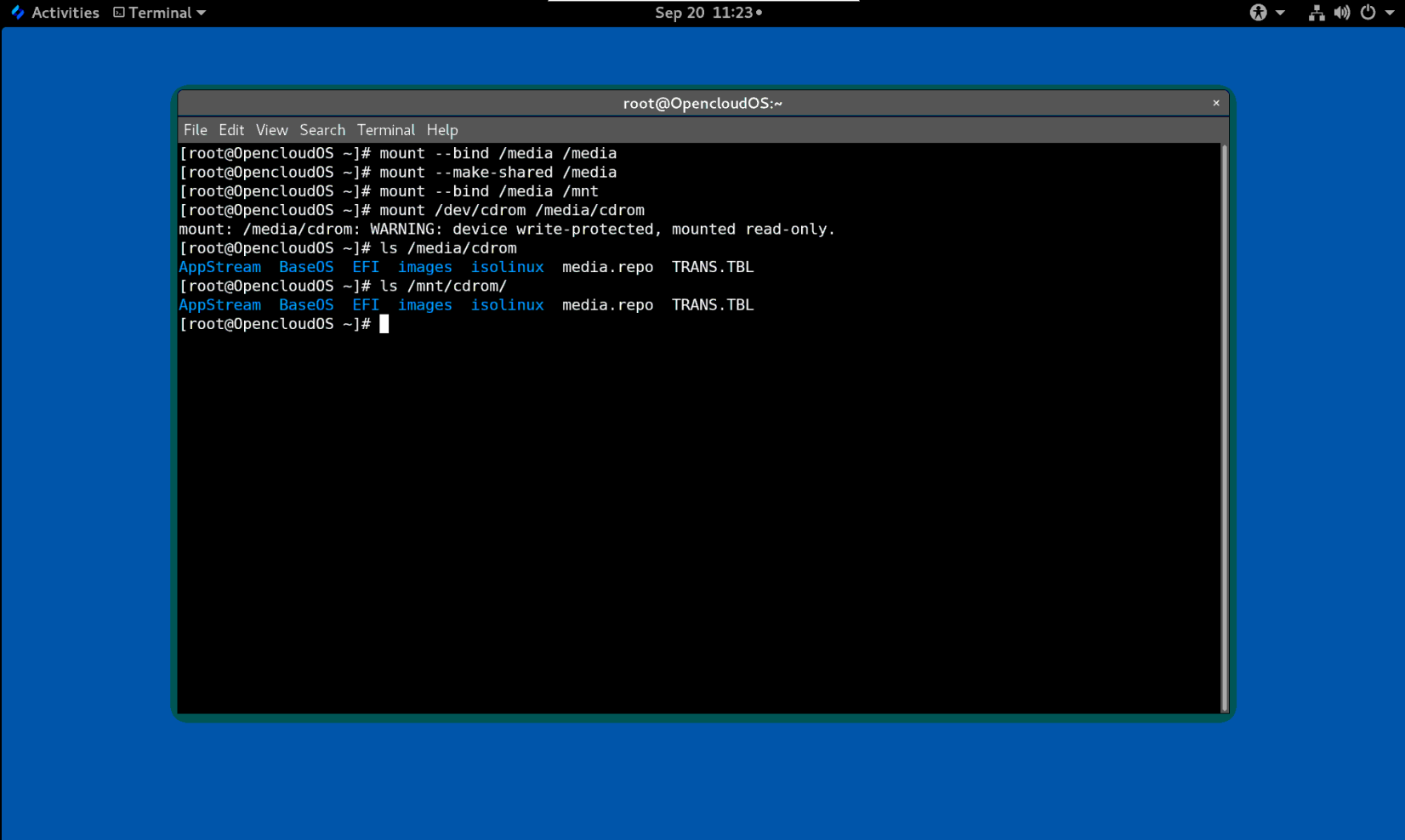Click TRANS.TBL in the second ls output

click(x=713, y=305)
